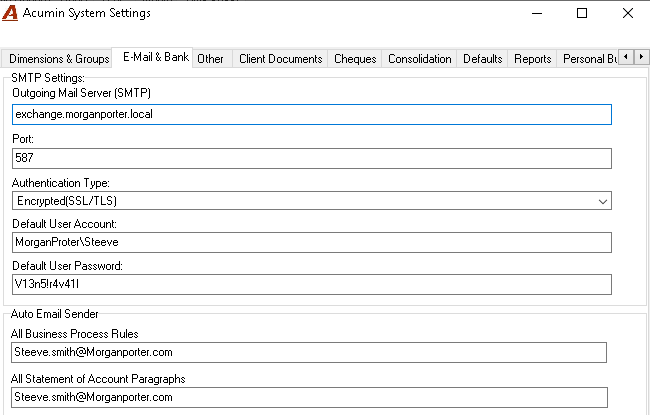This screenshot has width=650, height=415.
Task: Go to the Client Documents tab
Action: 280,59
